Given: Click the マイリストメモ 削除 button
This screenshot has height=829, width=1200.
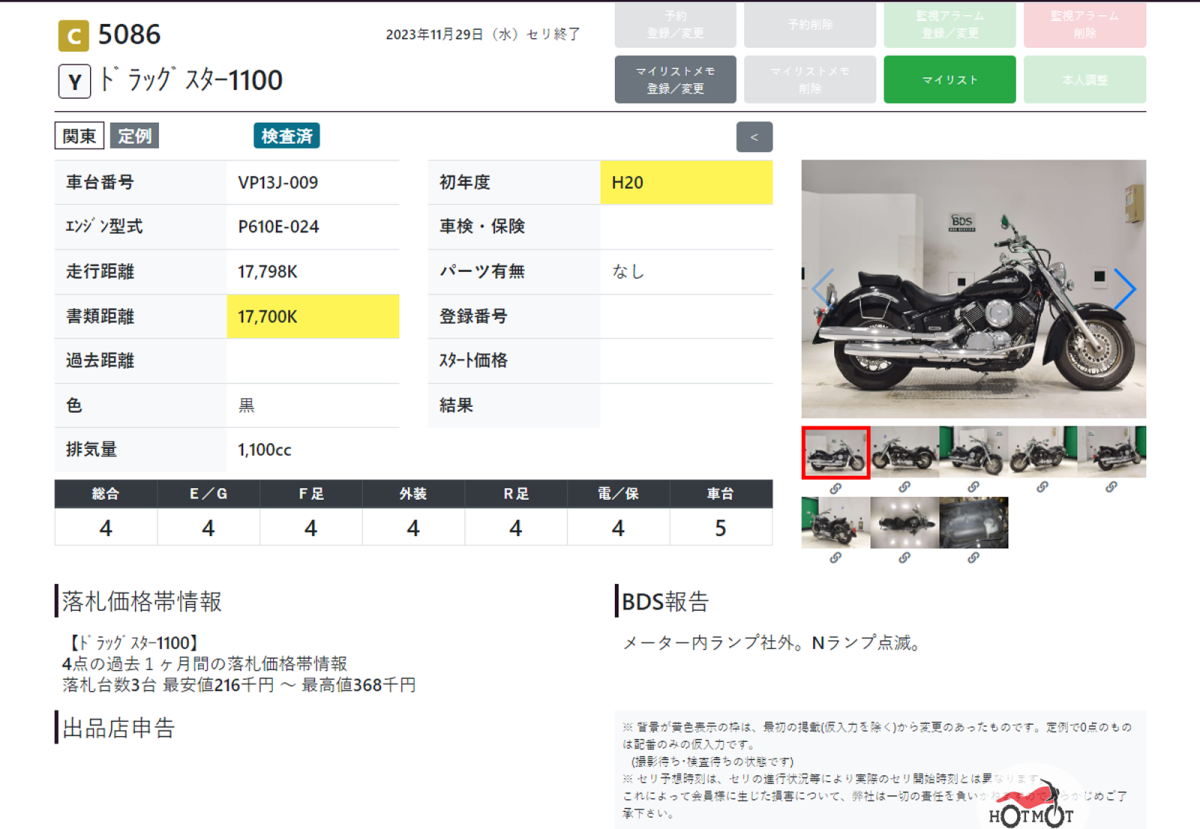Looking at the screenshot, I should pos(810,80).
